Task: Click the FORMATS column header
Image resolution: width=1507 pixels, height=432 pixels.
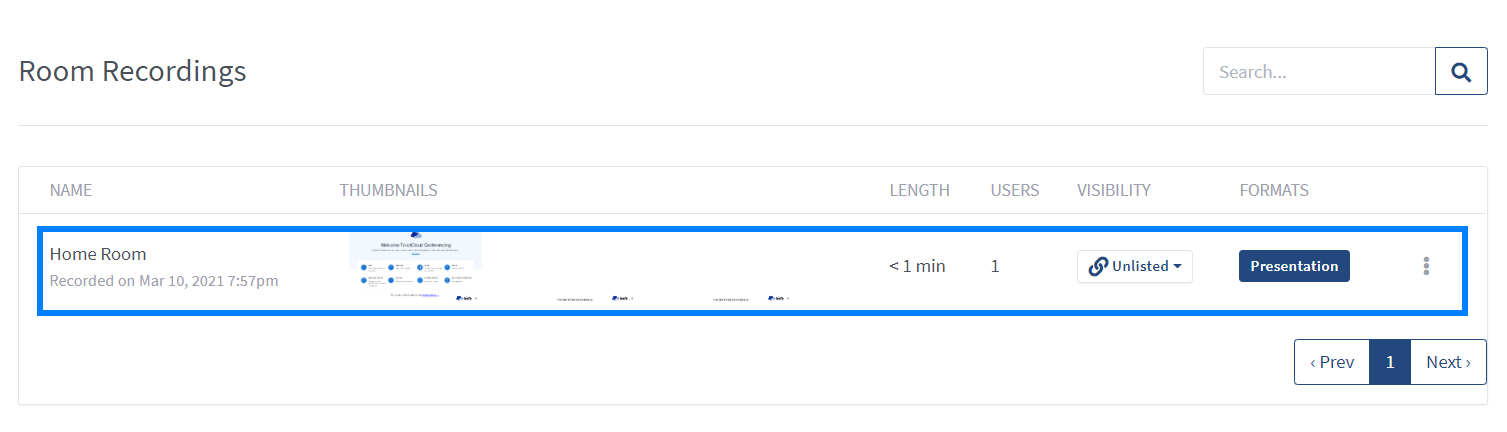Action: coord(1274,190)
